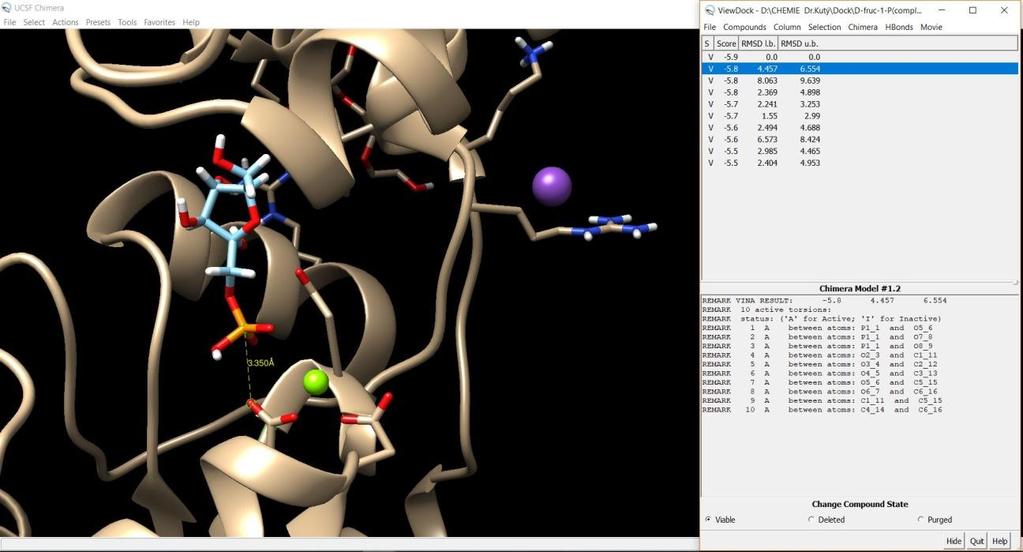
Task: Open the ViewDock File menu
Action: click(x=710, y=27)
